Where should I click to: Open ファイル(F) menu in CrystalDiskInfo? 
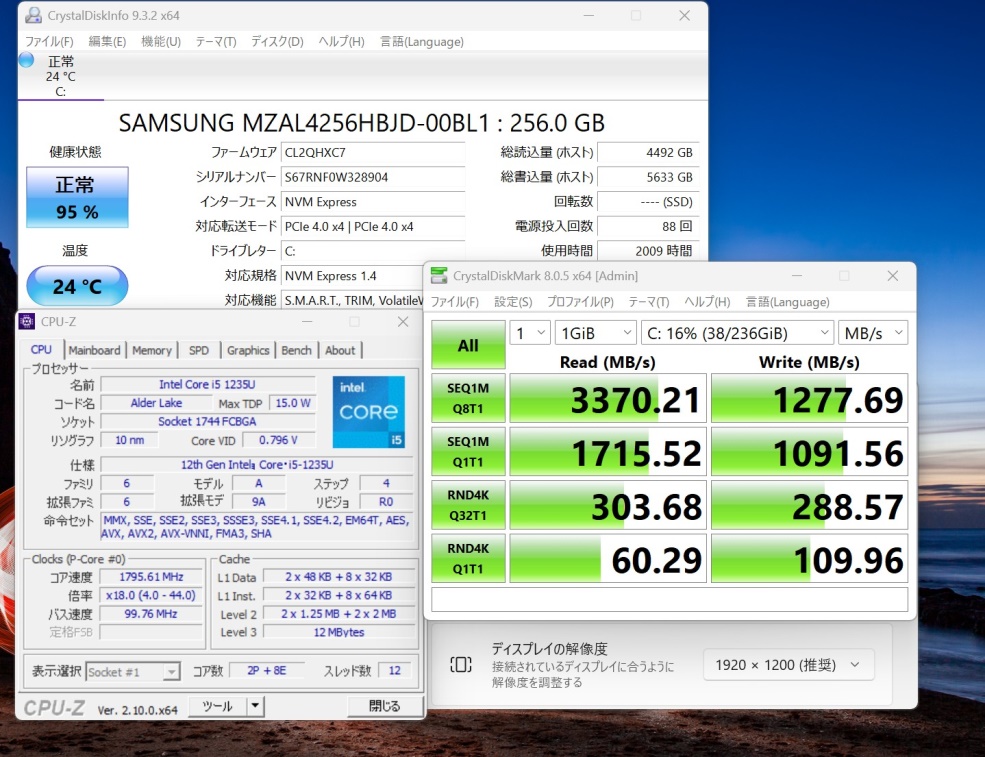[49, 41]
